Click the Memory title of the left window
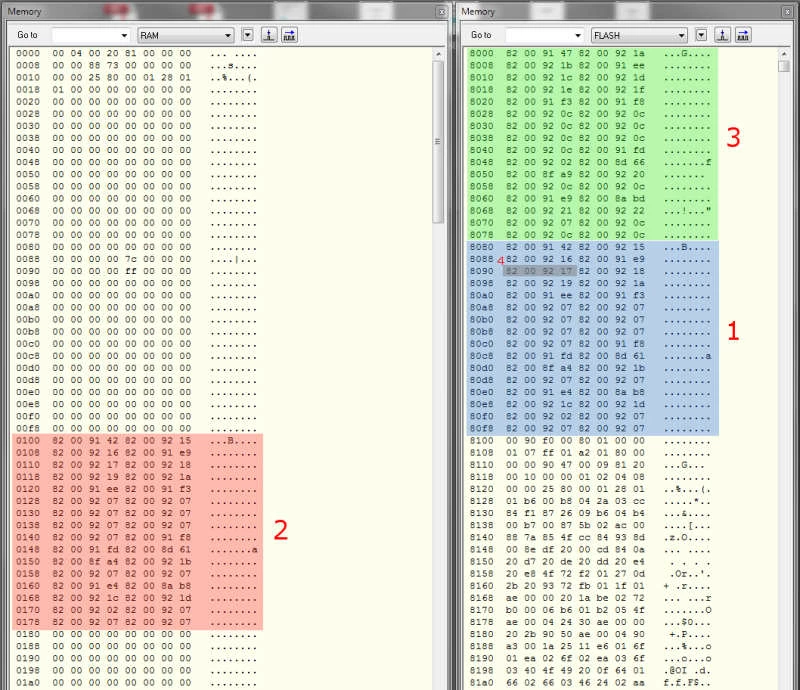The height and width of the screenshot is (690, 800). [24, 11]
